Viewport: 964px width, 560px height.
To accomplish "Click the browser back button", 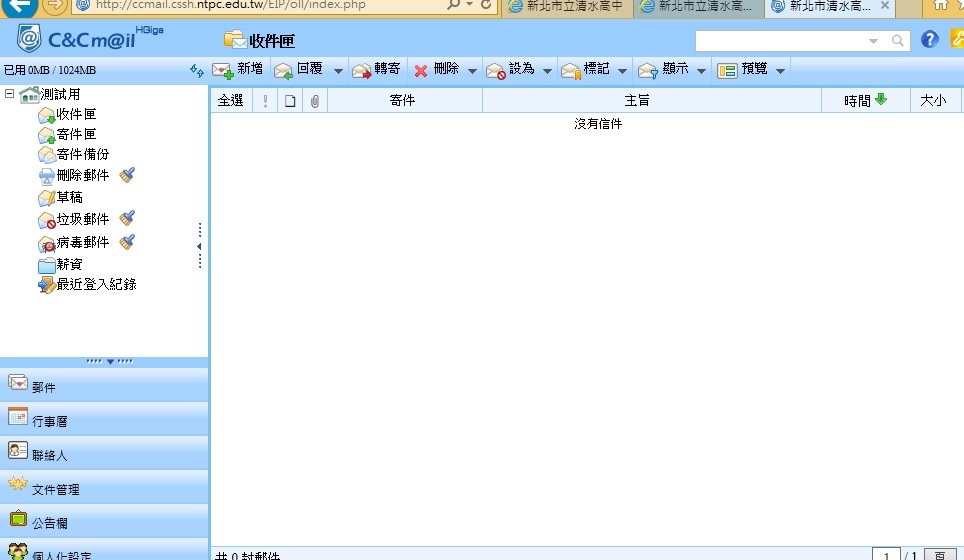I will [20, 6].
